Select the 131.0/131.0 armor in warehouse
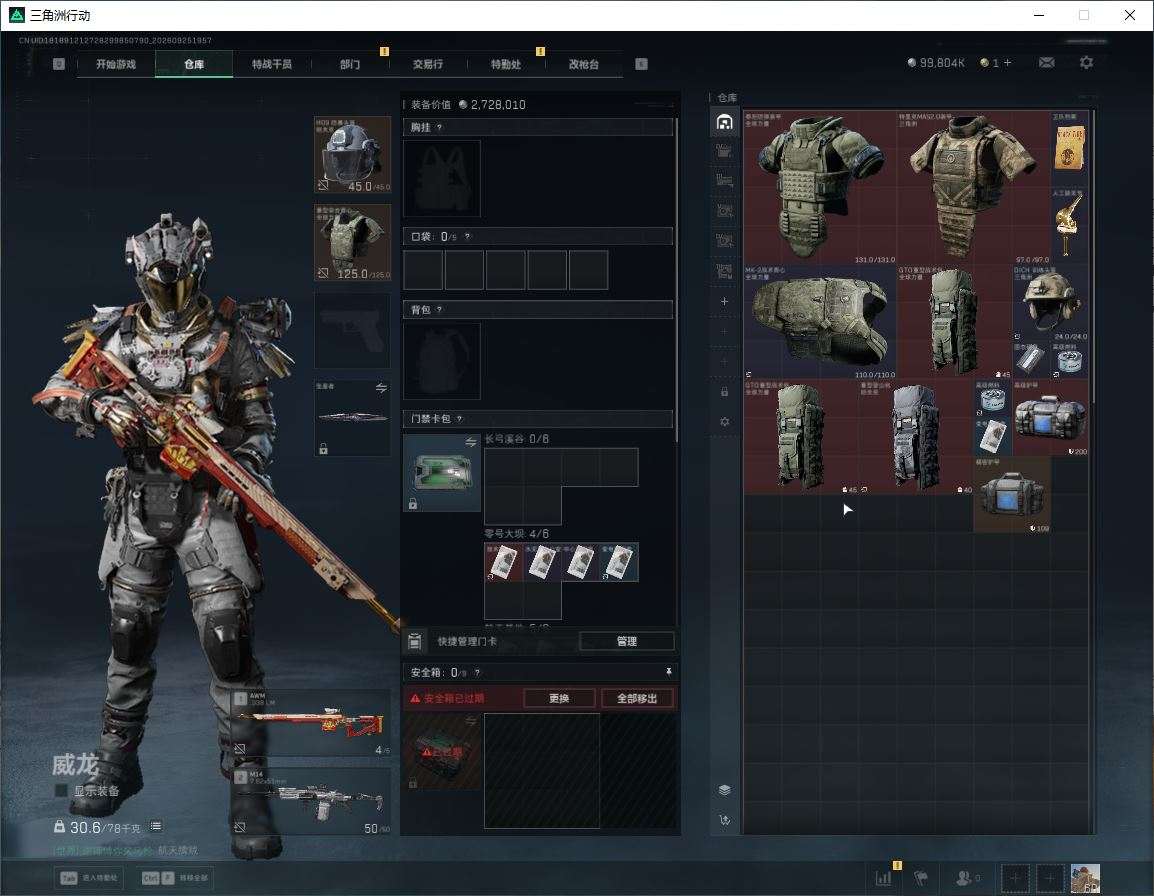Screen dimensions: 1154x896 (820, 188)
